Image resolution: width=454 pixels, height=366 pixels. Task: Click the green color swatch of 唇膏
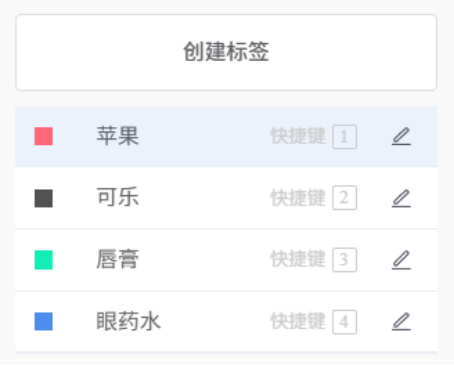[x=44, y=260]
